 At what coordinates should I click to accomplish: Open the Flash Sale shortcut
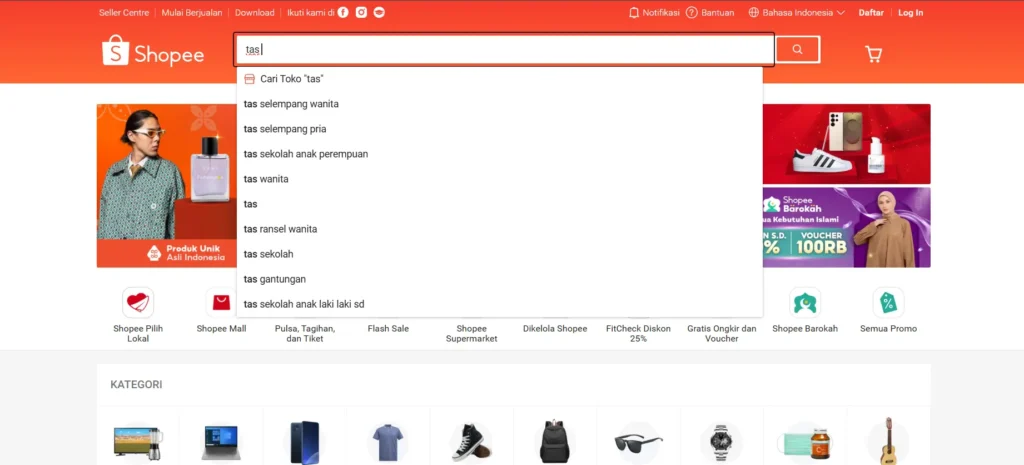coord(388,329)
